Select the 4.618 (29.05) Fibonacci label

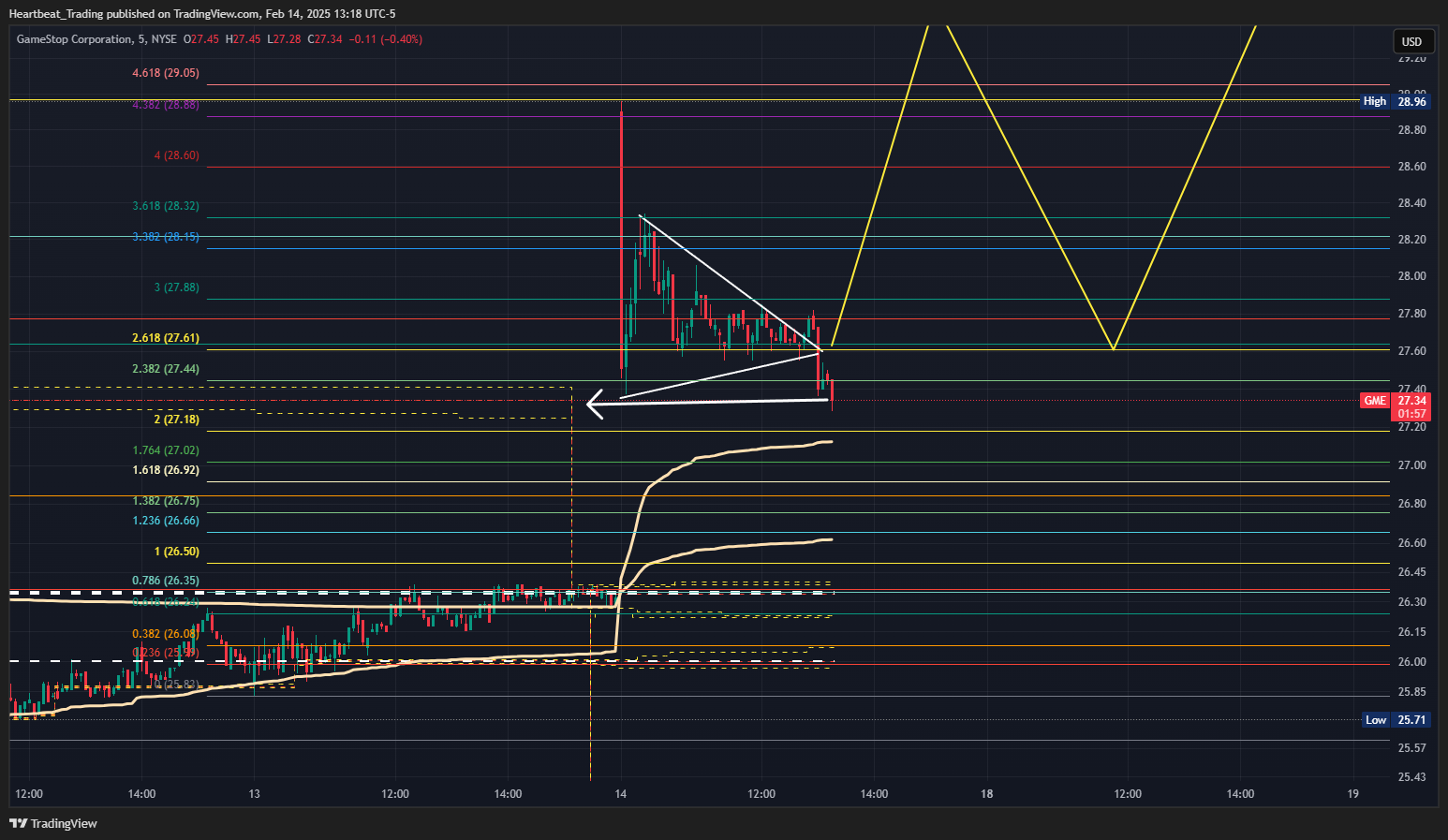click(x=166, y=73)
